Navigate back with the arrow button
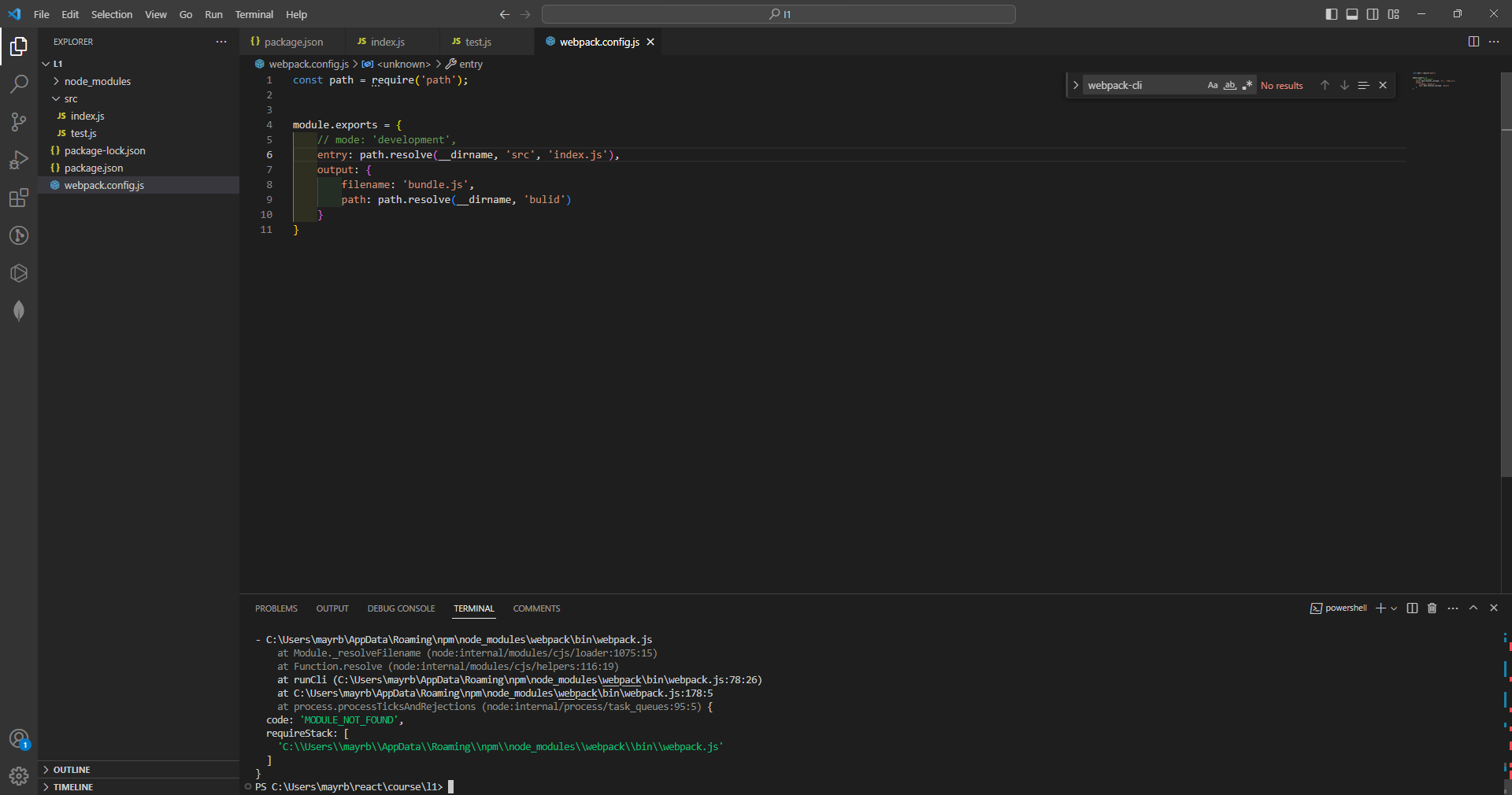Viewport: 1512px width, 795px height. click(x=505, y=14)
